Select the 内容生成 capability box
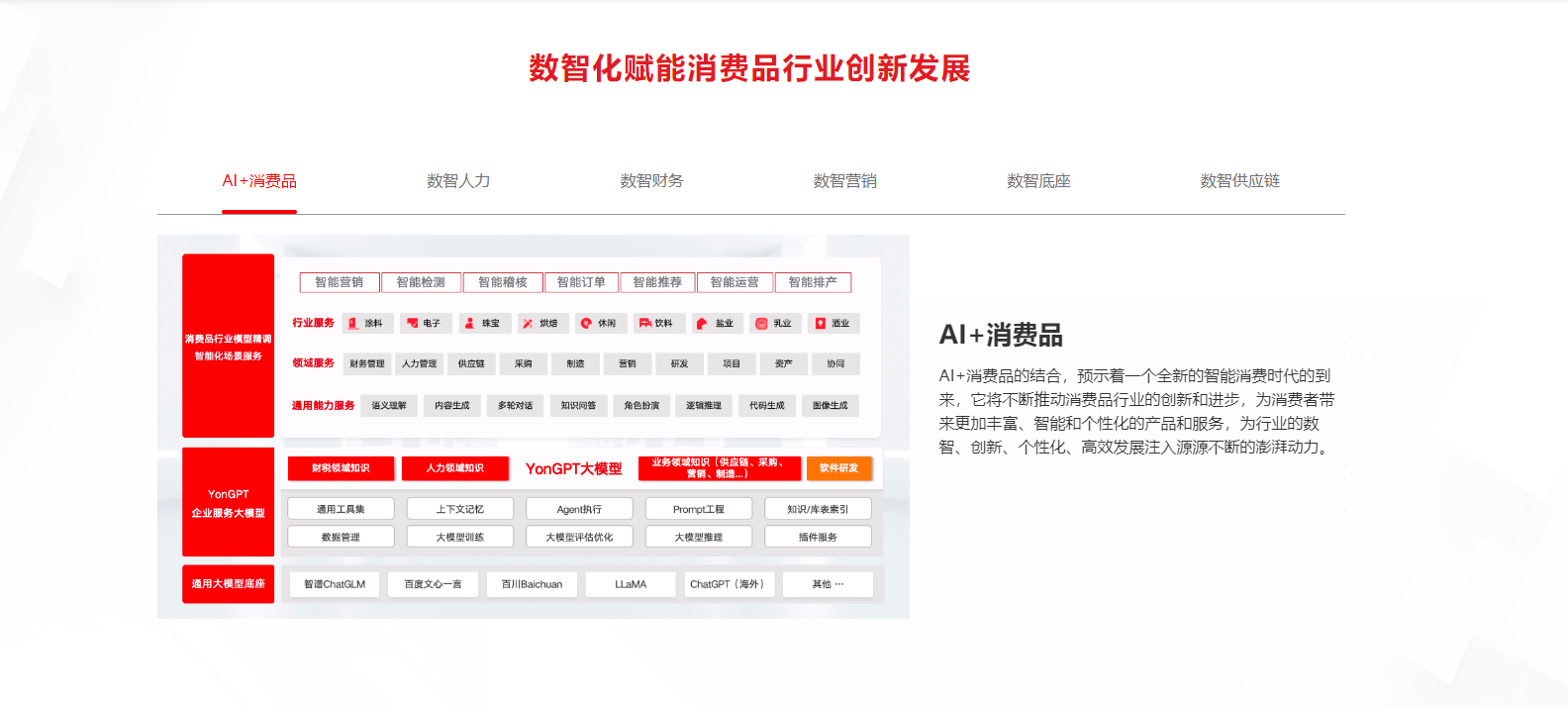The height and width of the screenshot is (707, 1568). pyautogui.click(x=452, y=406)
